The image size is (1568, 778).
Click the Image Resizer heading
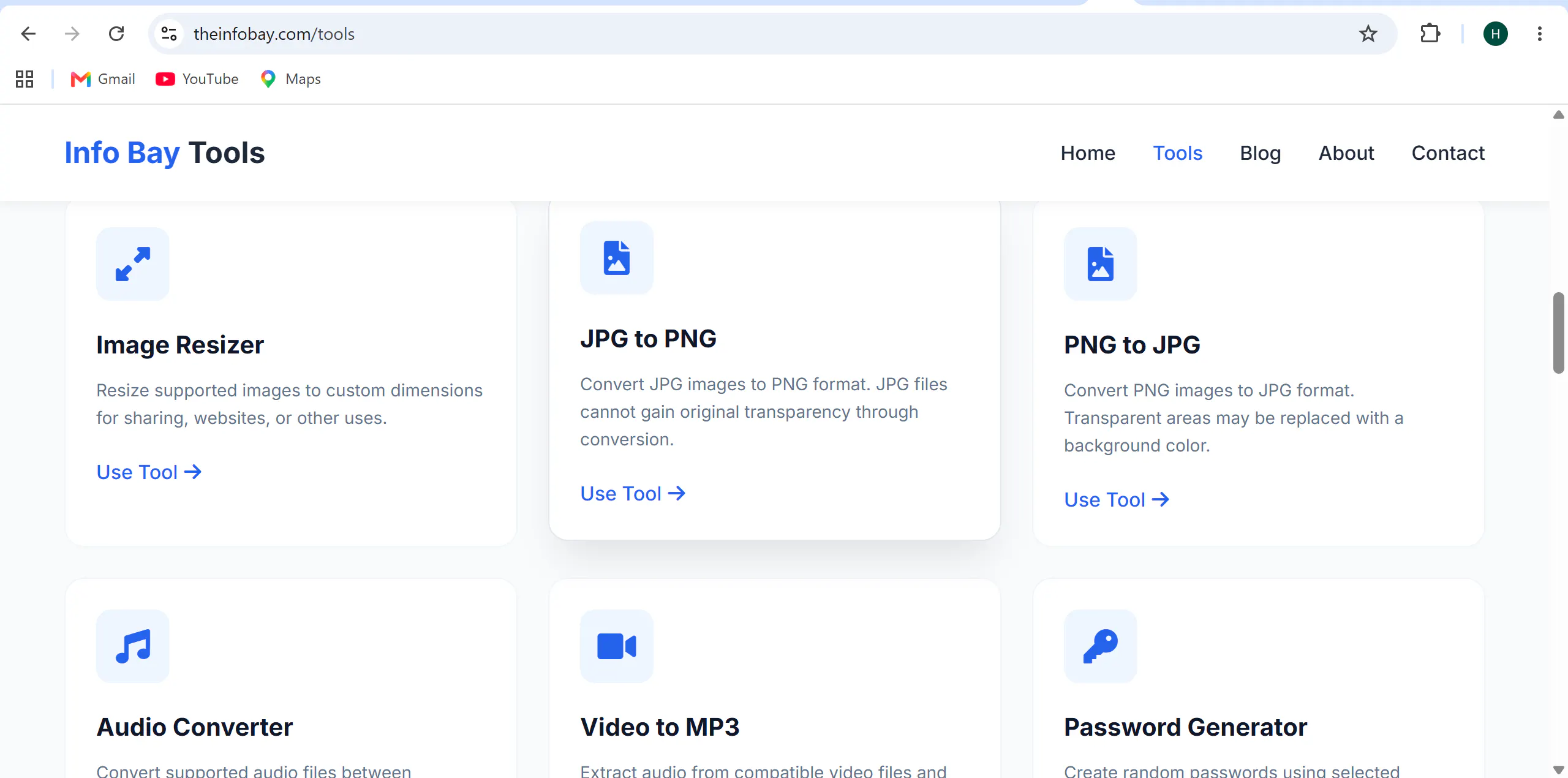coord(180,346)
